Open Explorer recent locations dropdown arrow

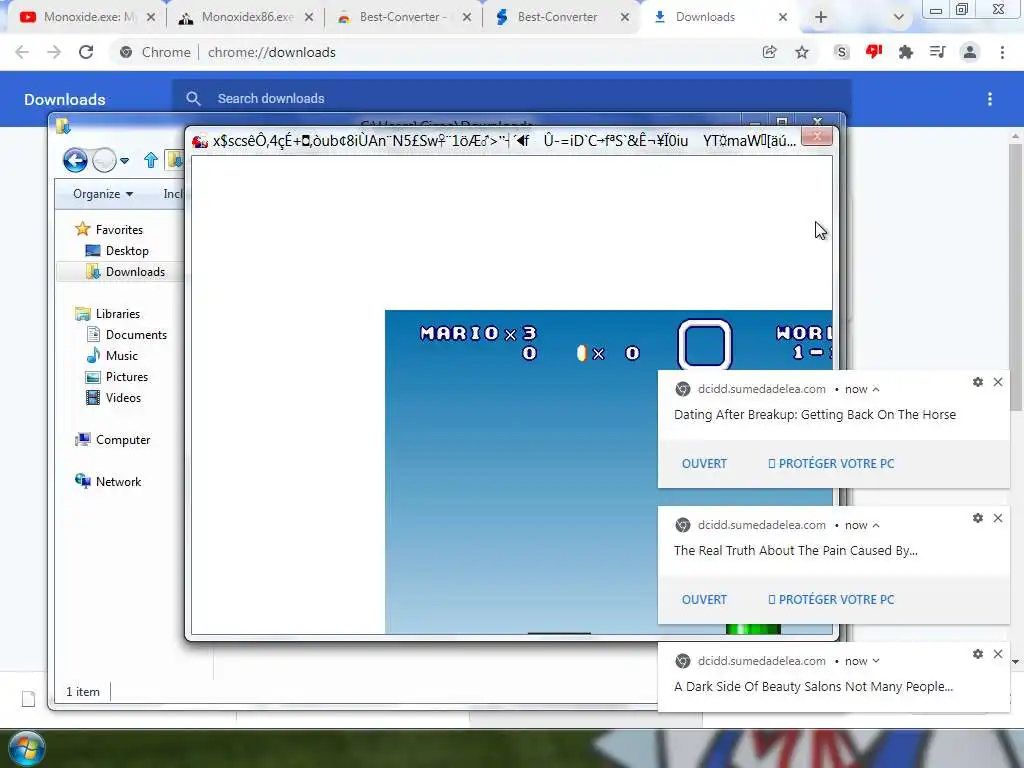tap(125, 161)
